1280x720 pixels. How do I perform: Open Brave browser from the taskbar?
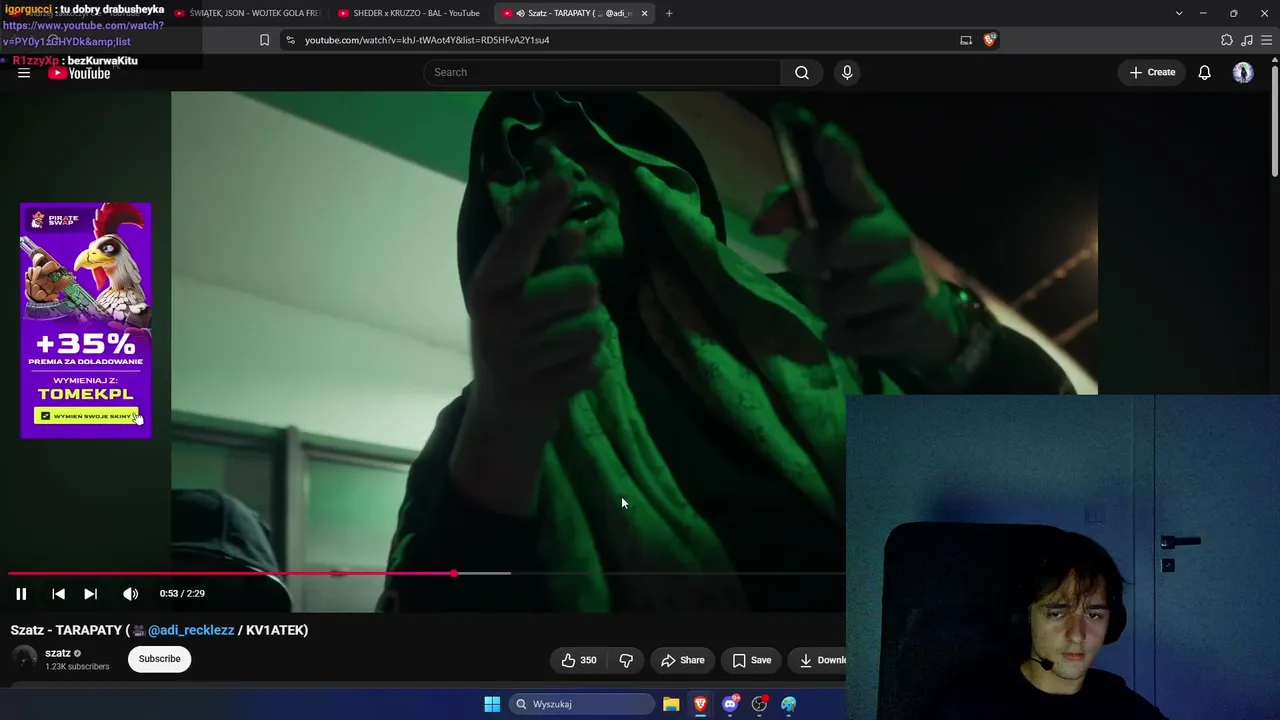pos(700,704)
